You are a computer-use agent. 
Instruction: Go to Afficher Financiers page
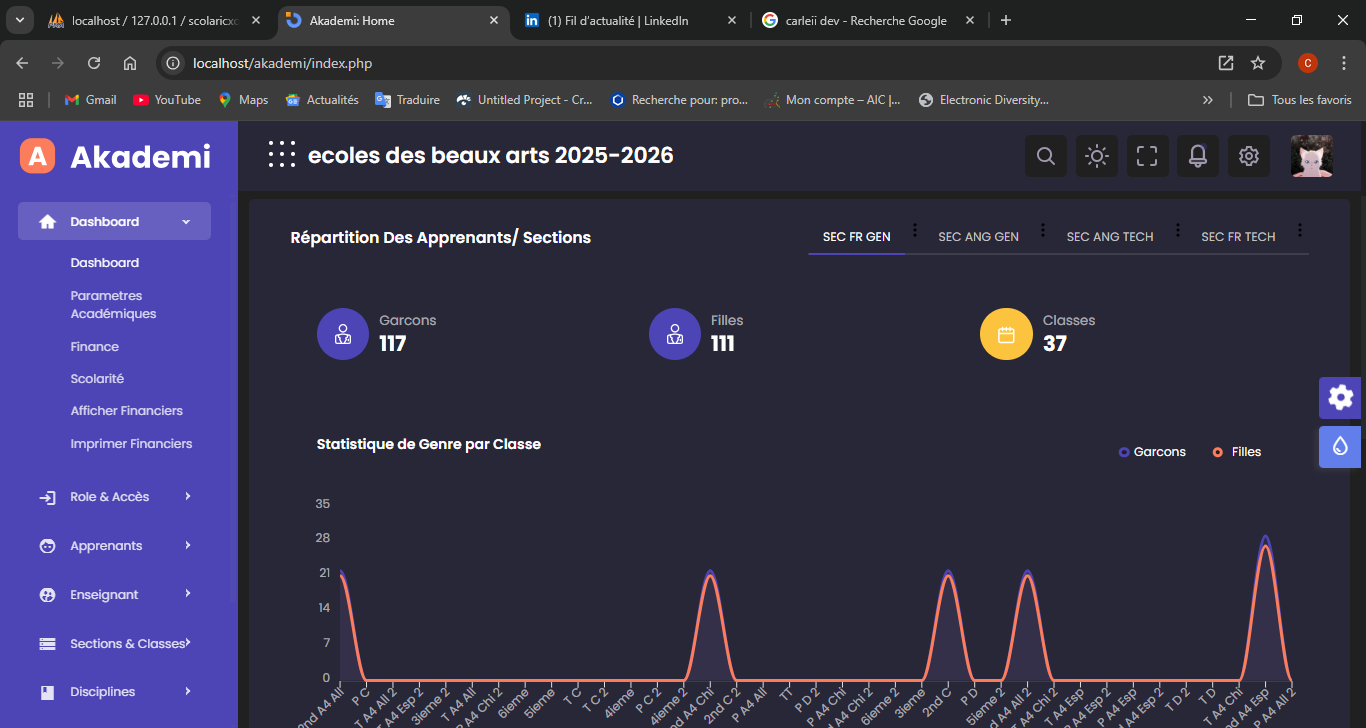pos(126,411)
